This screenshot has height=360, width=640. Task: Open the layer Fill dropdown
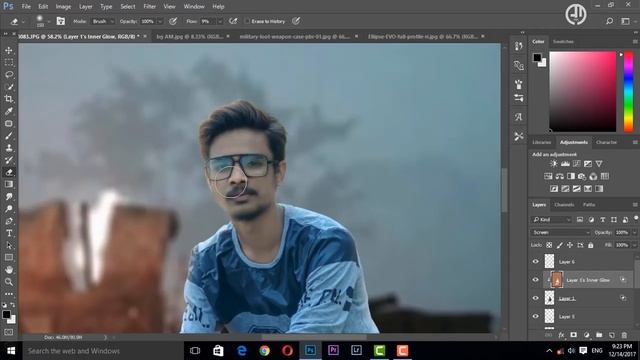point(634,245)
